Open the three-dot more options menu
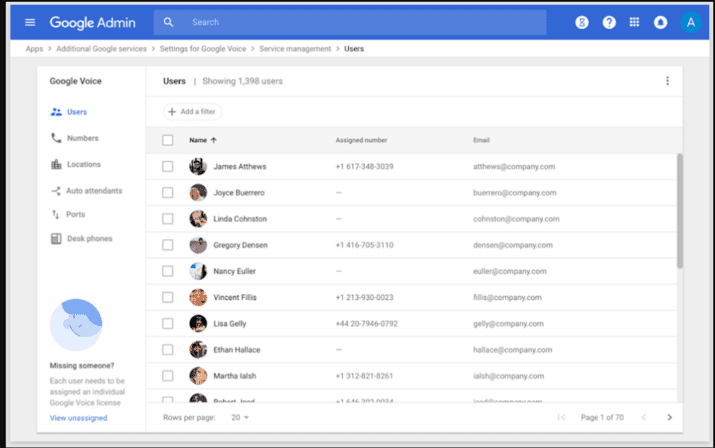The image size is (715, 448). pyautogui.click(x=668, y=81)
